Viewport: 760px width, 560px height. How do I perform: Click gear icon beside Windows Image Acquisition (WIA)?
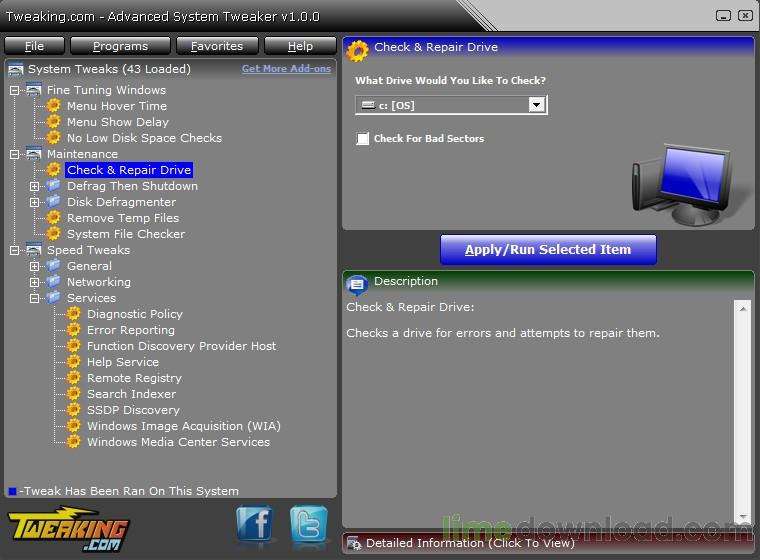(73, 426)
